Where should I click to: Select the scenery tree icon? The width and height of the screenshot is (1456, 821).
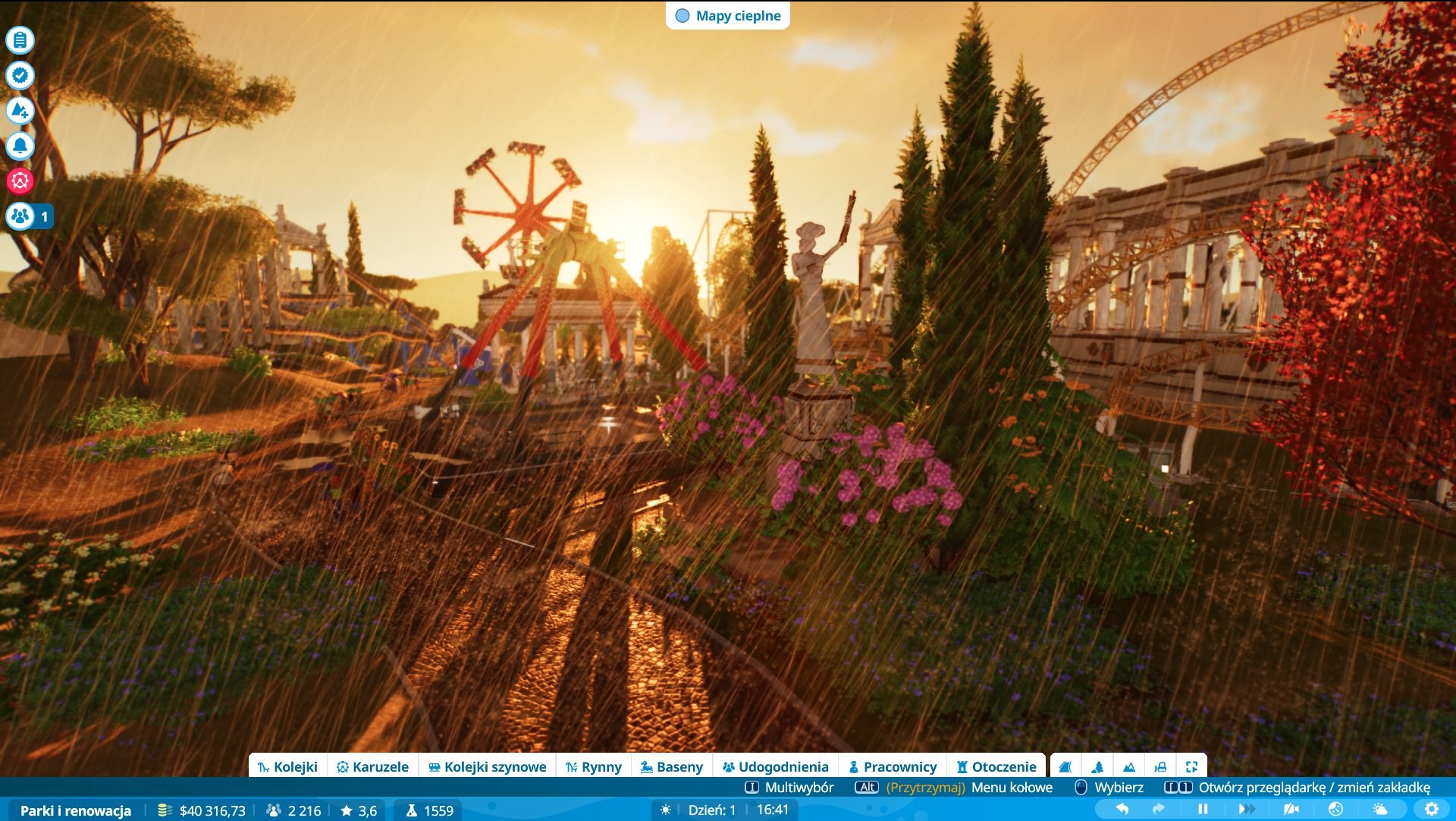(x=1097, y=767)
